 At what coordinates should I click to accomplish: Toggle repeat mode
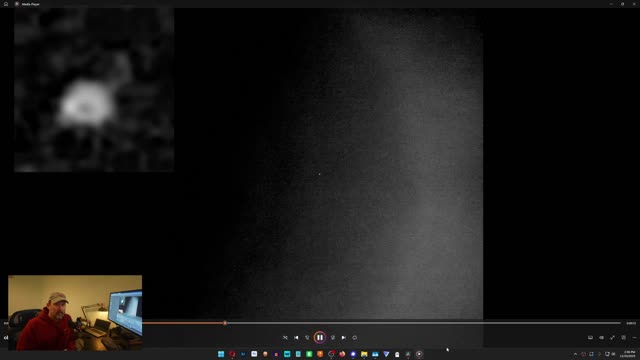(x=355, y=338)
